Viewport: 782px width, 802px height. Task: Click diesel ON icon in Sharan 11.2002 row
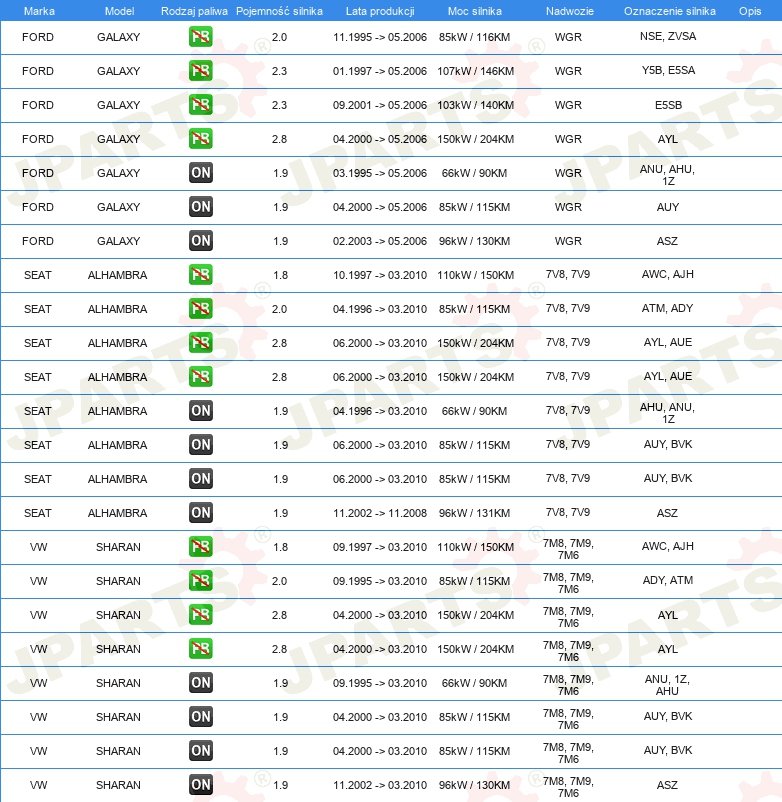pyautogui.click(x=200, y=785)
